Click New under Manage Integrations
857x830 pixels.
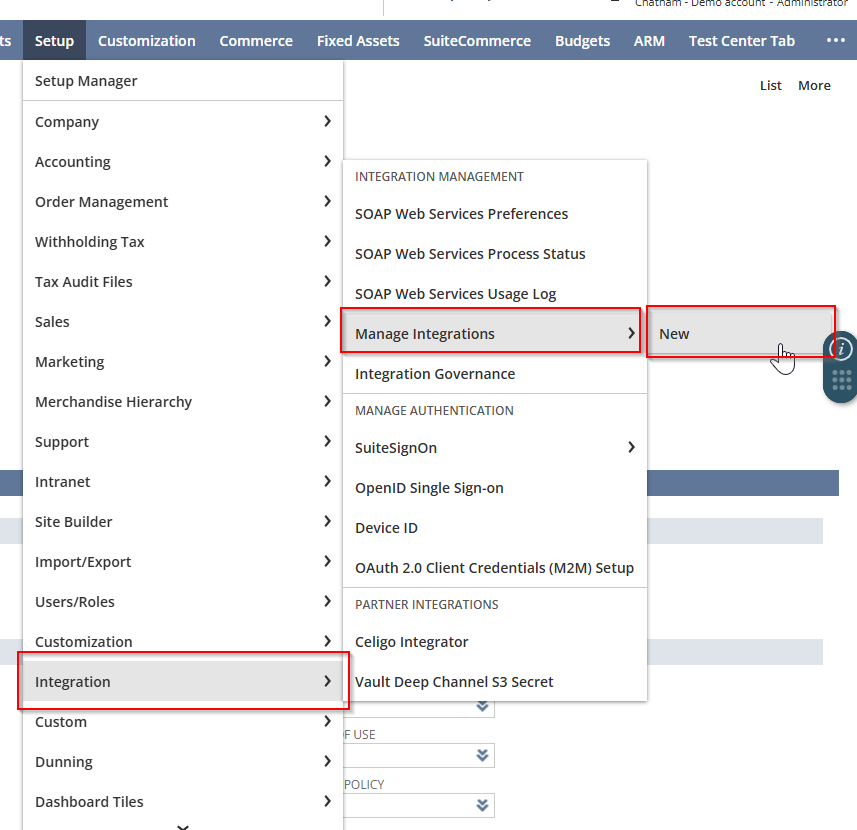point(673,333)
